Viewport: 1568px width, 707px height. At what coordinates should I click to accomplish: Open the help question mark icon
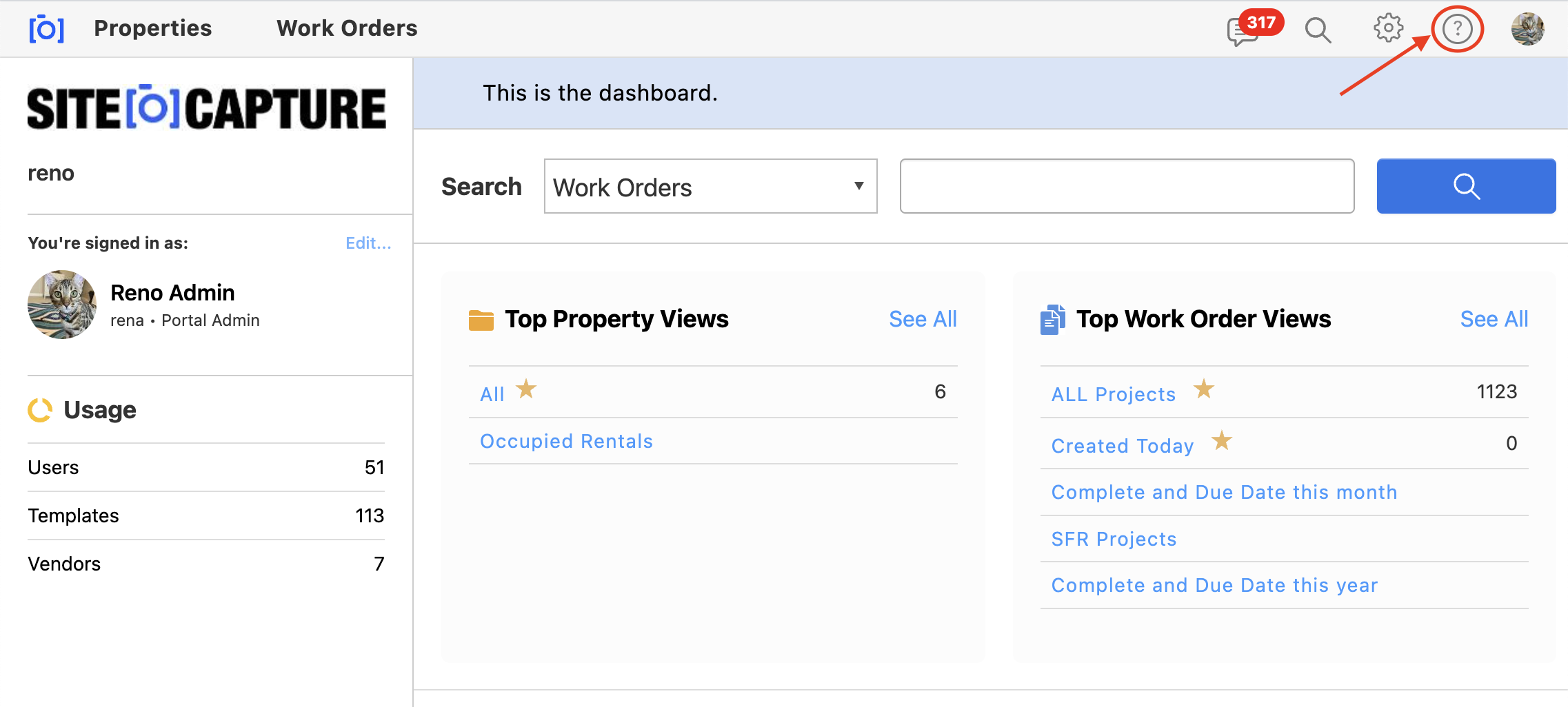[x=1458, y=29]
